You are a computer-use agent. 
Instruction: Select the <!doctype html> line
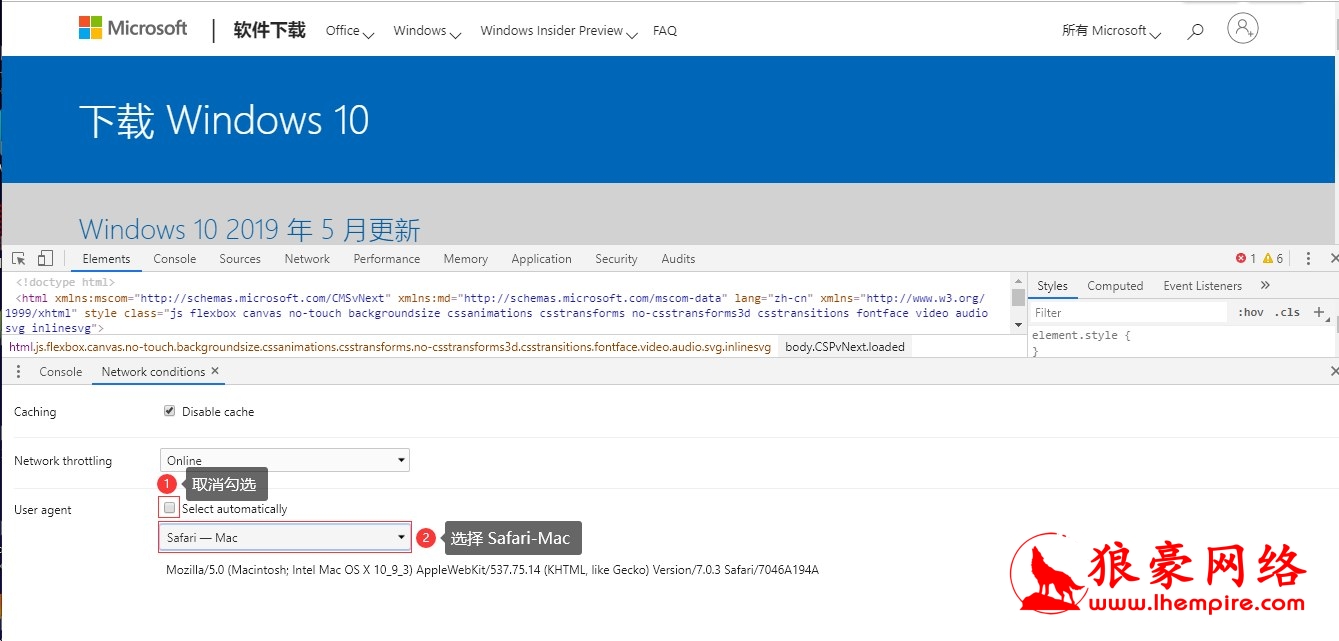click(x=65, y=283)
